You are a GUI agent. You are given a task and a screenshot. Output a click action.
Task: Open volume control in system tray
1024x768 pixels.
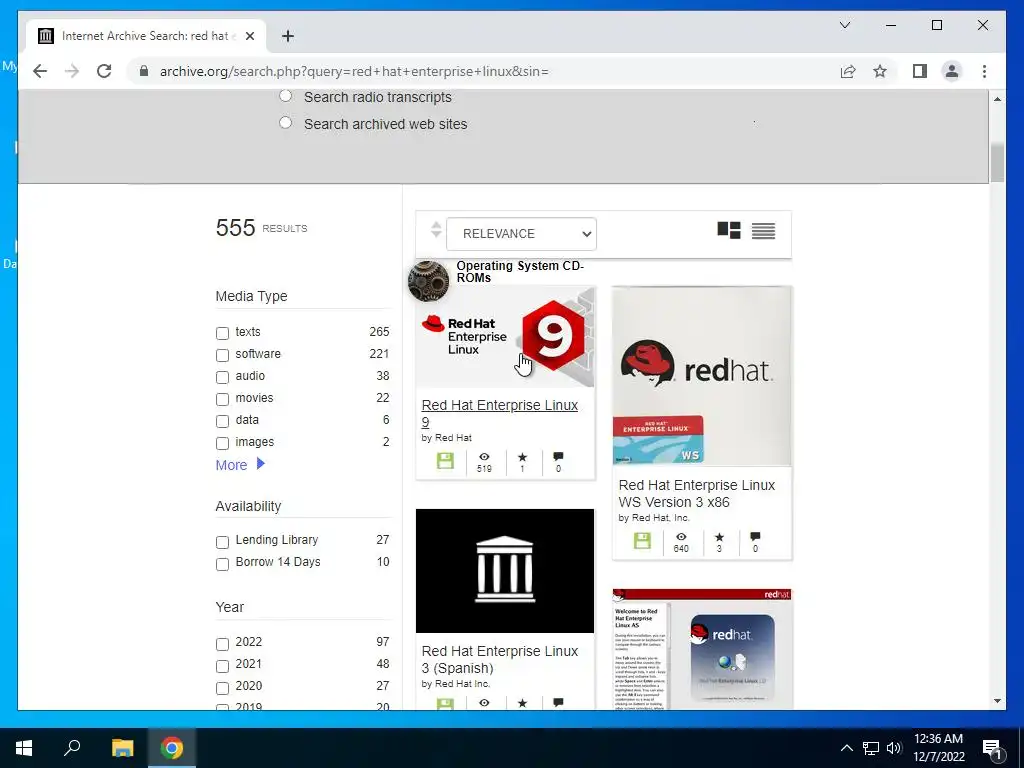tap(894, 748)
